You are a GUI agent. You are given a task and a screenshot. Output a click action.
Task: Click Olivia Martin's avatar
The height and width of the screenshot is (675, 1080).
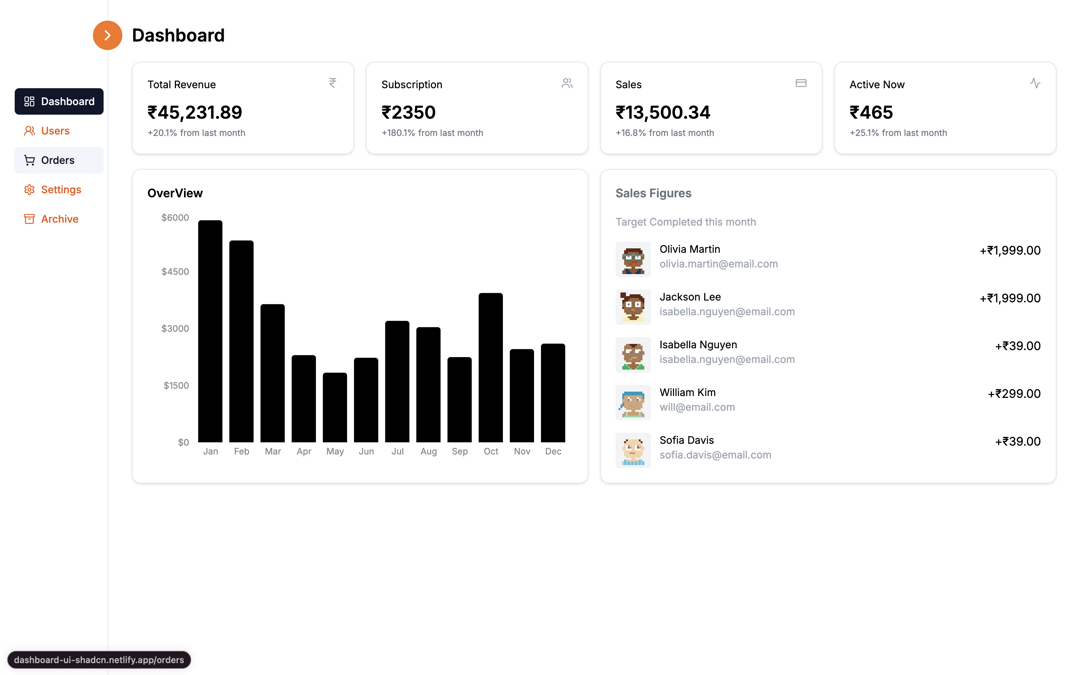(x=633, y=259)
